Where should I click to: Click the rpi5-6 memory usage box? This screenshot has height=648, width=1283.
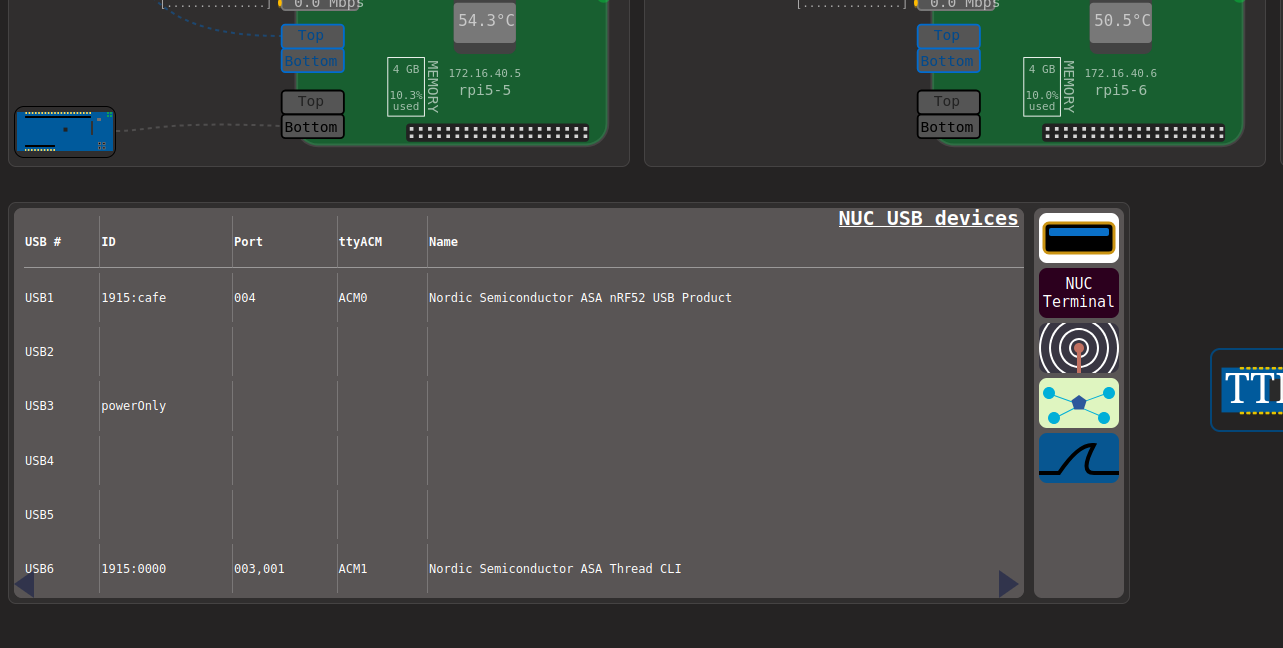point(1042,87)
